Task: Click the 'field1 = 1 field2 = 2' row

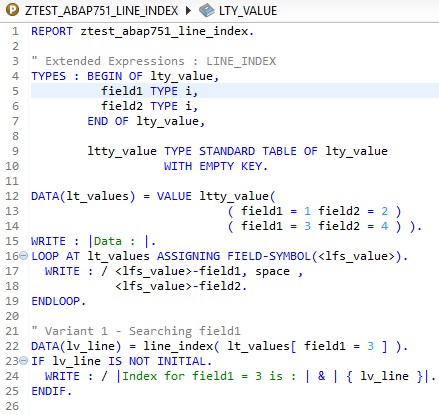Action: pos(315,211)
